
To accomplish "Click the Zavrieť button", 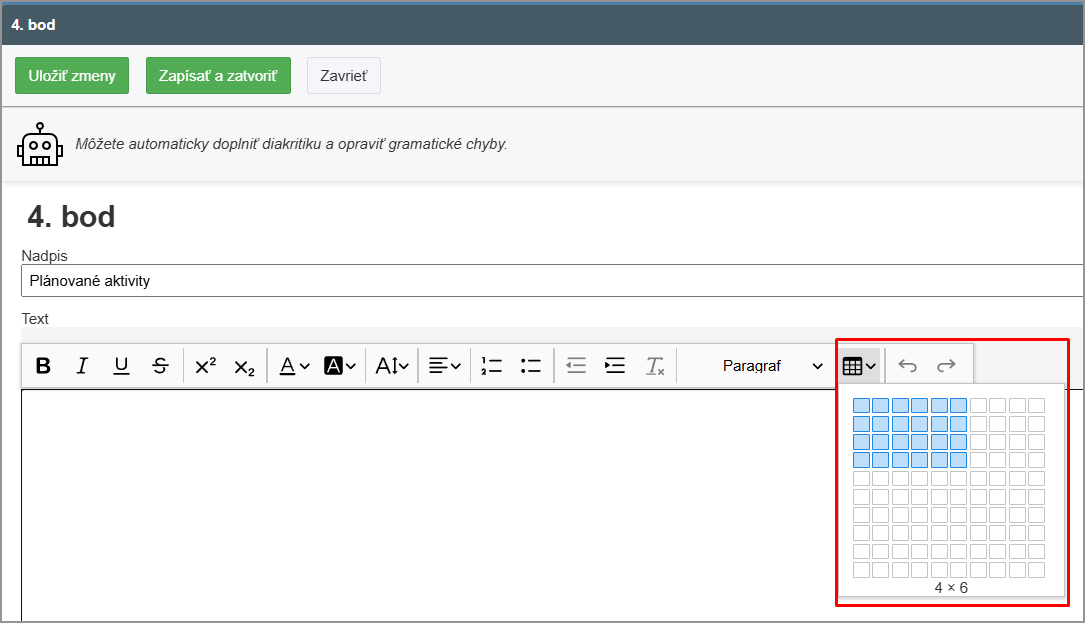I will pyautogui.click(x=343, y=76).
